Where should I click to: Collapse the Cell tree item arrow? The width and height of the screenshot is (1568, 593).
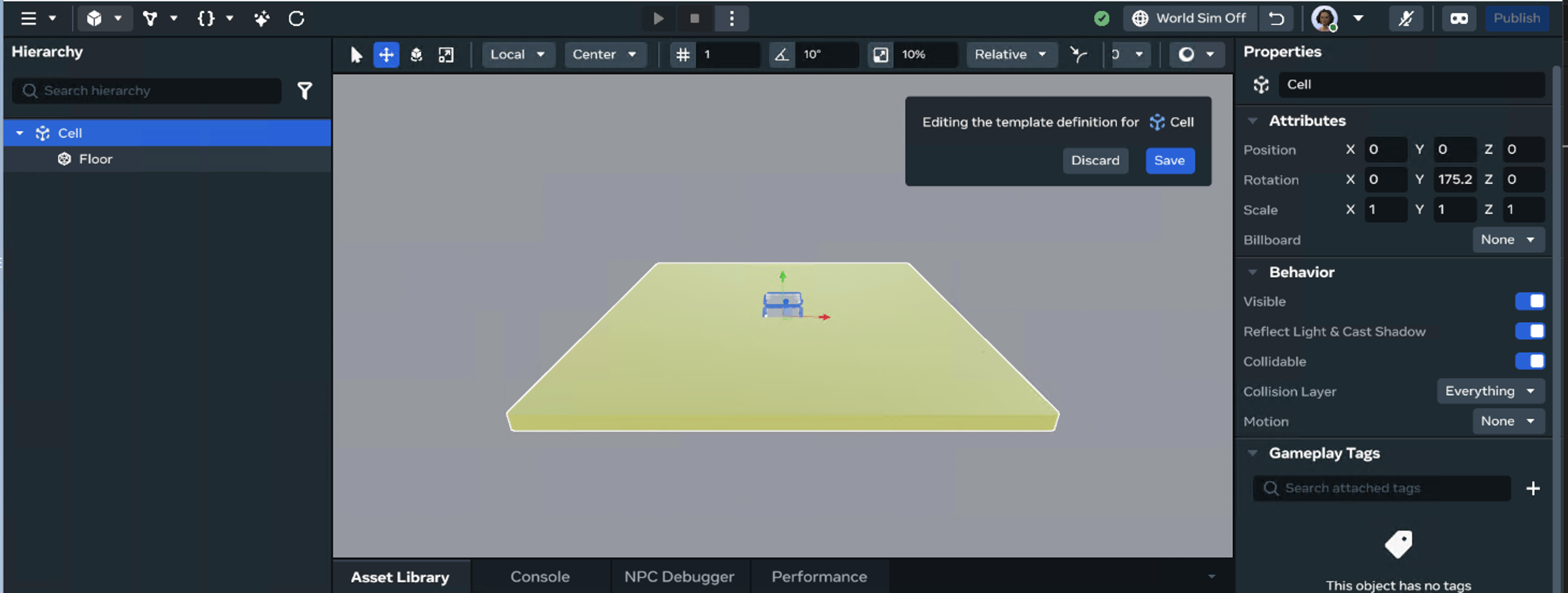pos(19,133)
